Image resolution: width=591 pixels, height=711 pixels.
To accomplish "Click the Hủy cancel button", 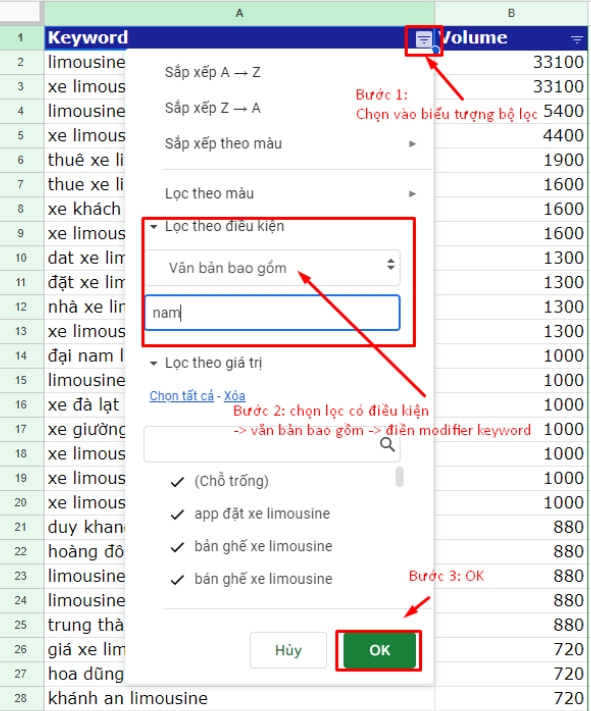I will (x=288, y=650).
